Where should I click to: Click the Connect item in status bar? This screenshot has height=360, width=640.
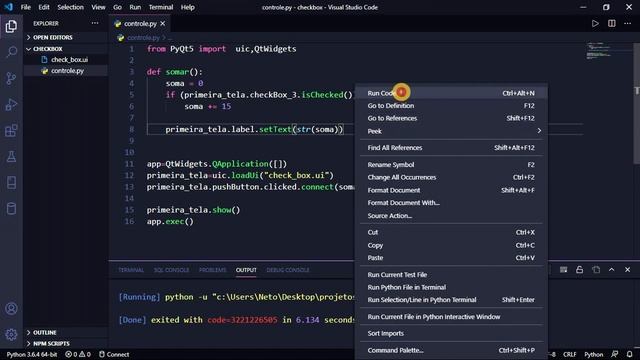coord(114,354)
